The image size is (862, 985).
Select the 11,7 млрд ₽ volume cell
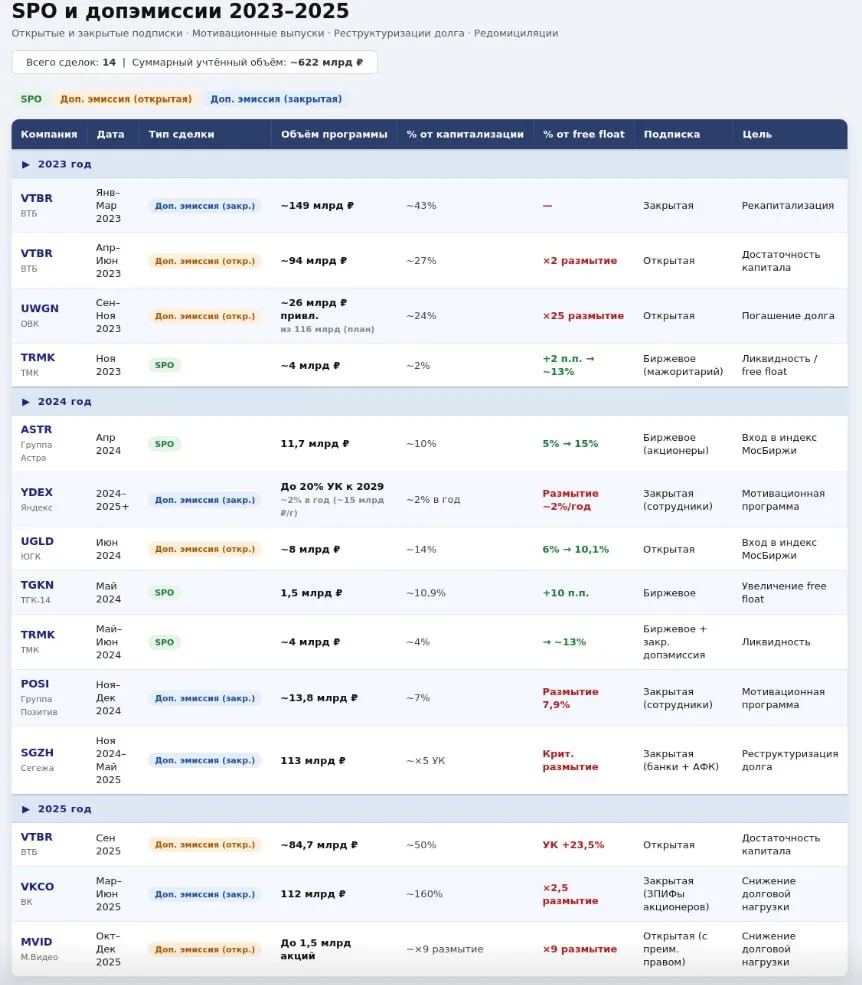coord(314,444)
